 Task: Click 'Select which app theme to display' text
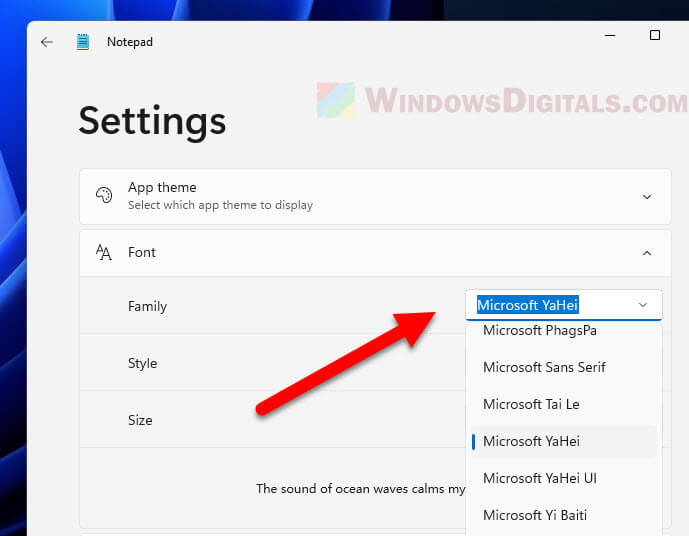tap(220, 205)
